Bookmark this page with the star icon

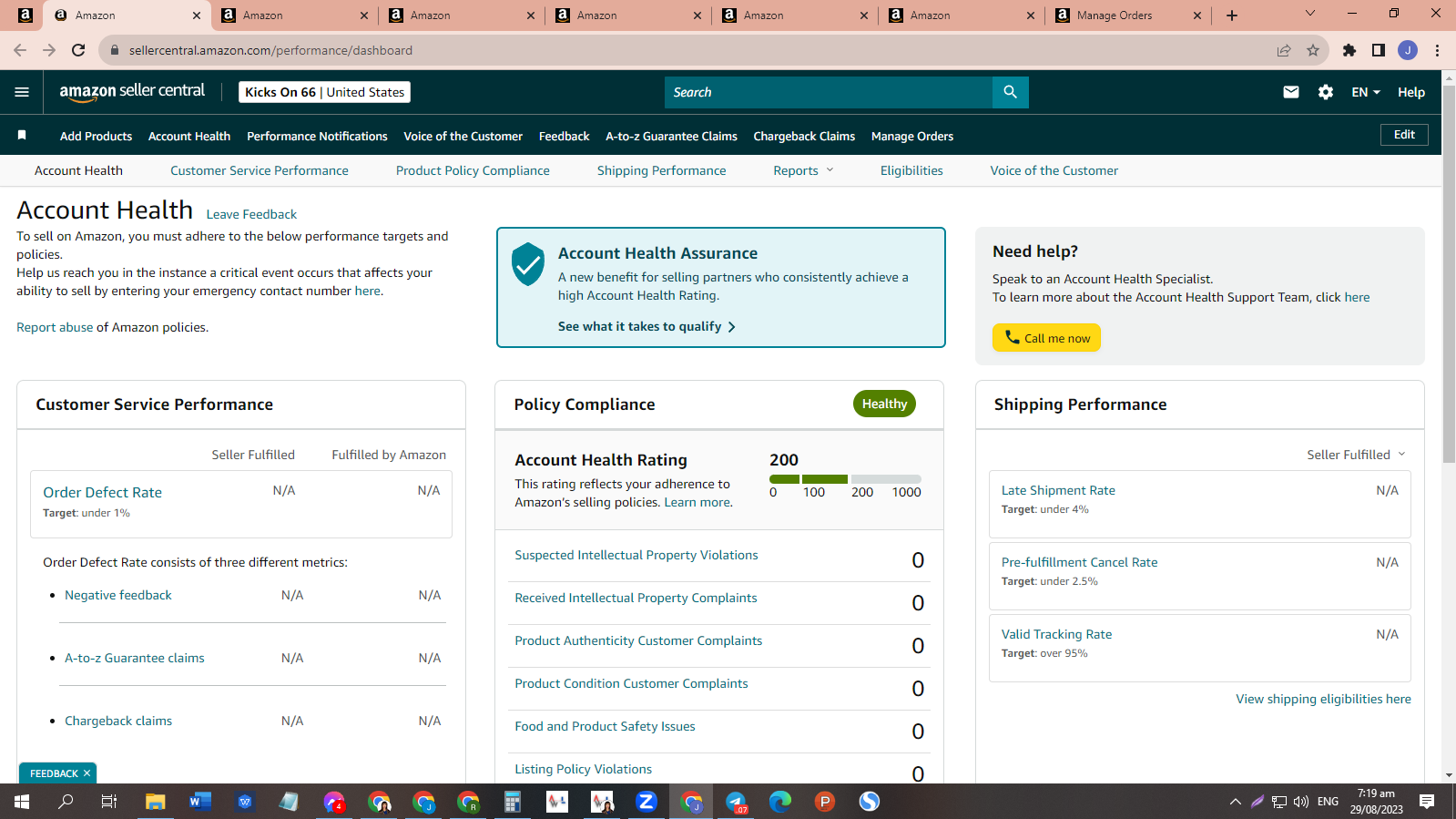coord(1313,50)
